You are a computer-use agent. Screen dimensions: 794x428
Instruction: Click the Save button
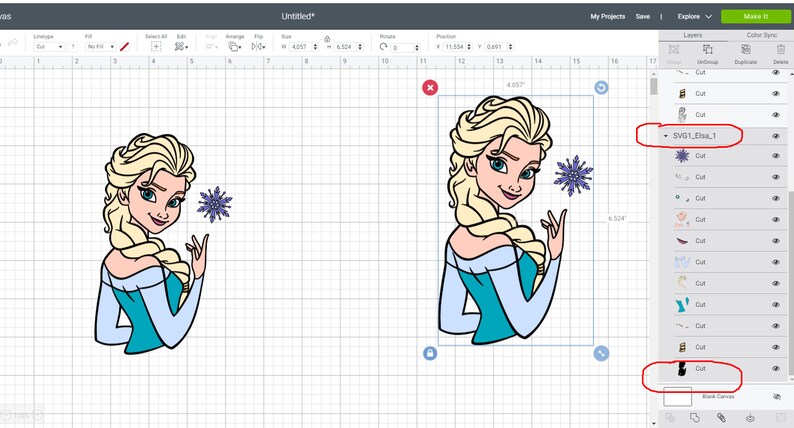pos(643,16)
